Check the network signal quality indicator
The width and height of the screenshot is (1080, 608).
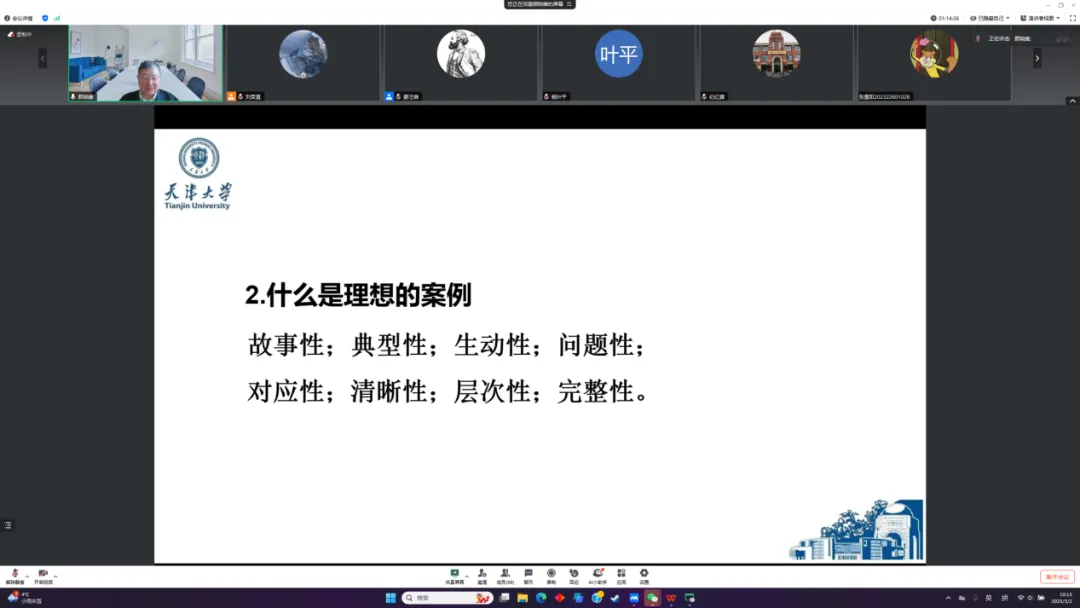(55, 17)
